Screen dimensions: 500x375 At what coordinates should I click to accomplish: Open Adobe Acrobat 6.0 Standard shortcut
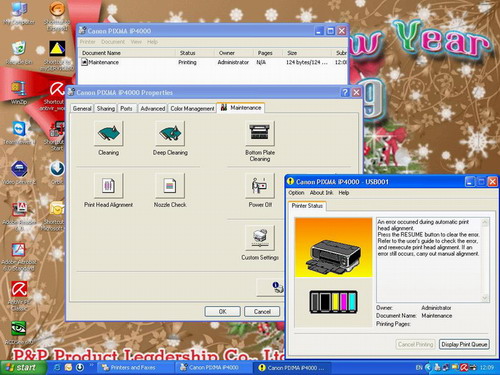(19, 257)
